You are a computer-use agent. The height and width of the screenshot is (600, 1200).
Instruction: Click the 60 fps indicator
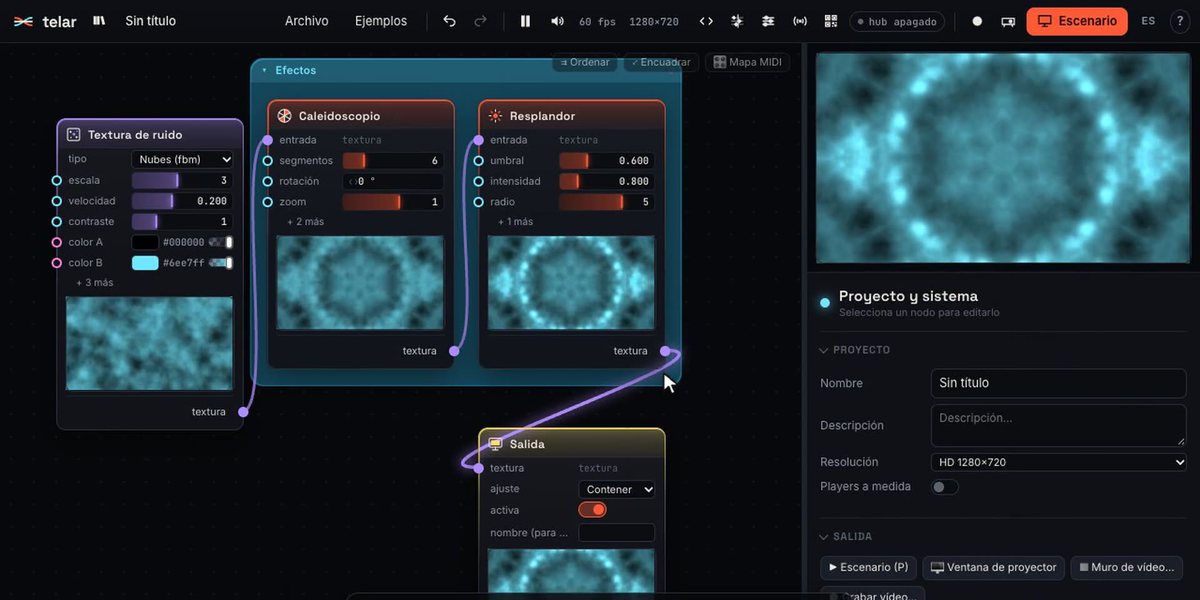[597, 22]
